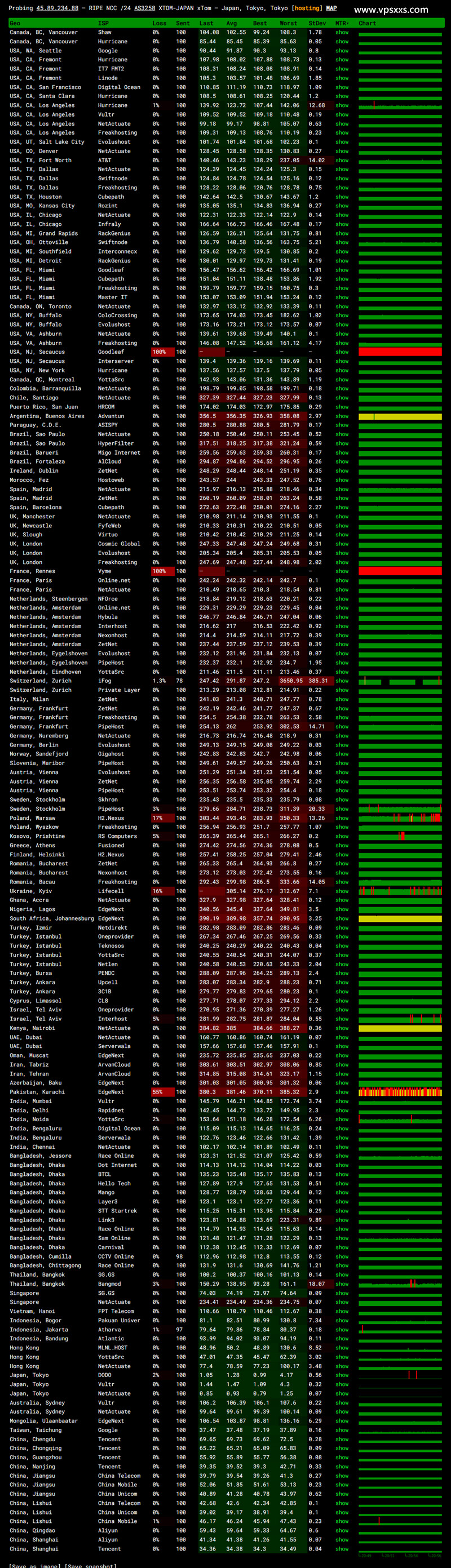The image size is (451, 1568).
Task: Click the ISP name Hostoweb
Action: pyautogui.click(x=111, y=479)
